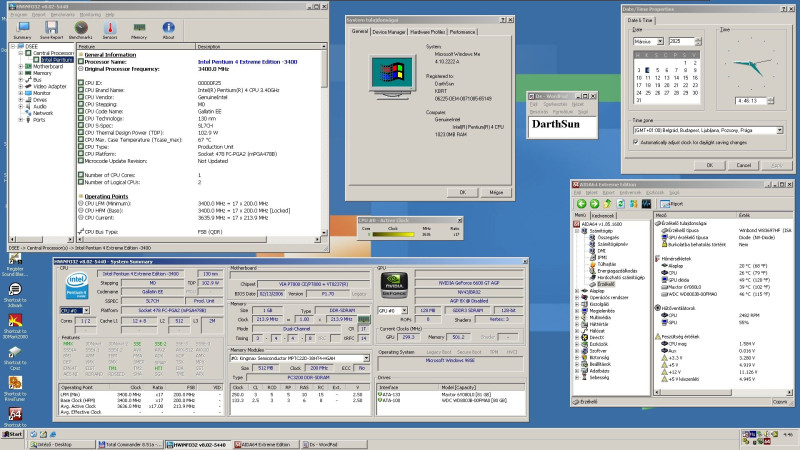Image resolution: width=800 pixels, height=450 pixels.
Task: Switch to Performance tab
Action: coord(463,32)
